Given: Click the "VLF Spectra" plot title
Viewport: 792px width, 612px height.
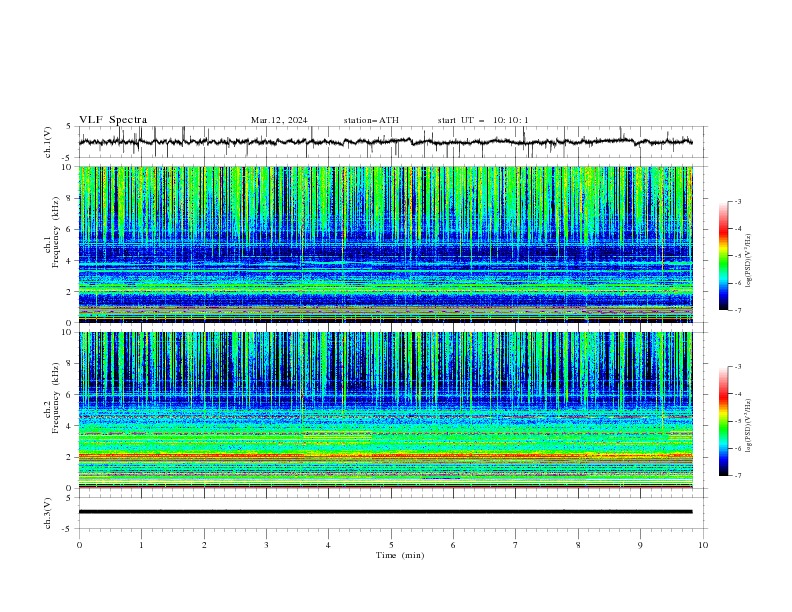Looking at the screenshot, I should [x=113, y=120].
